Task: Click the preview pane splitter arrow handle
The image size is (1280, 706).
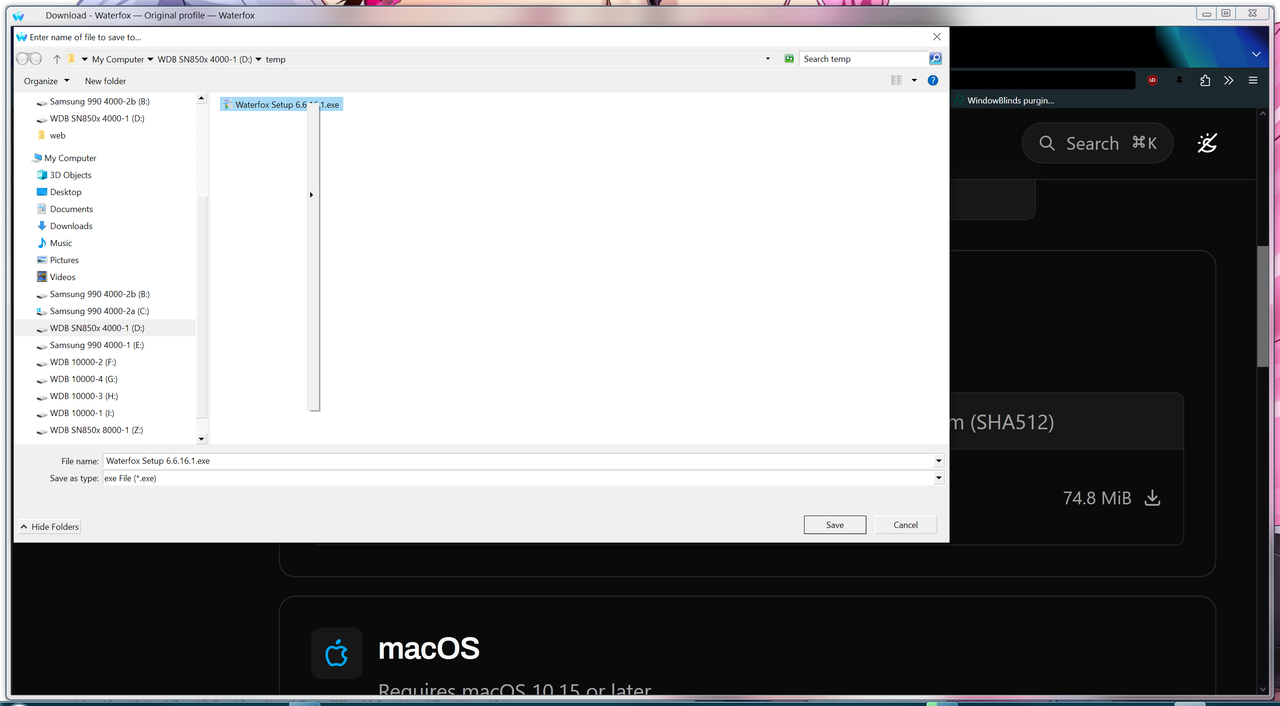Action: click(x=311, y=195)
